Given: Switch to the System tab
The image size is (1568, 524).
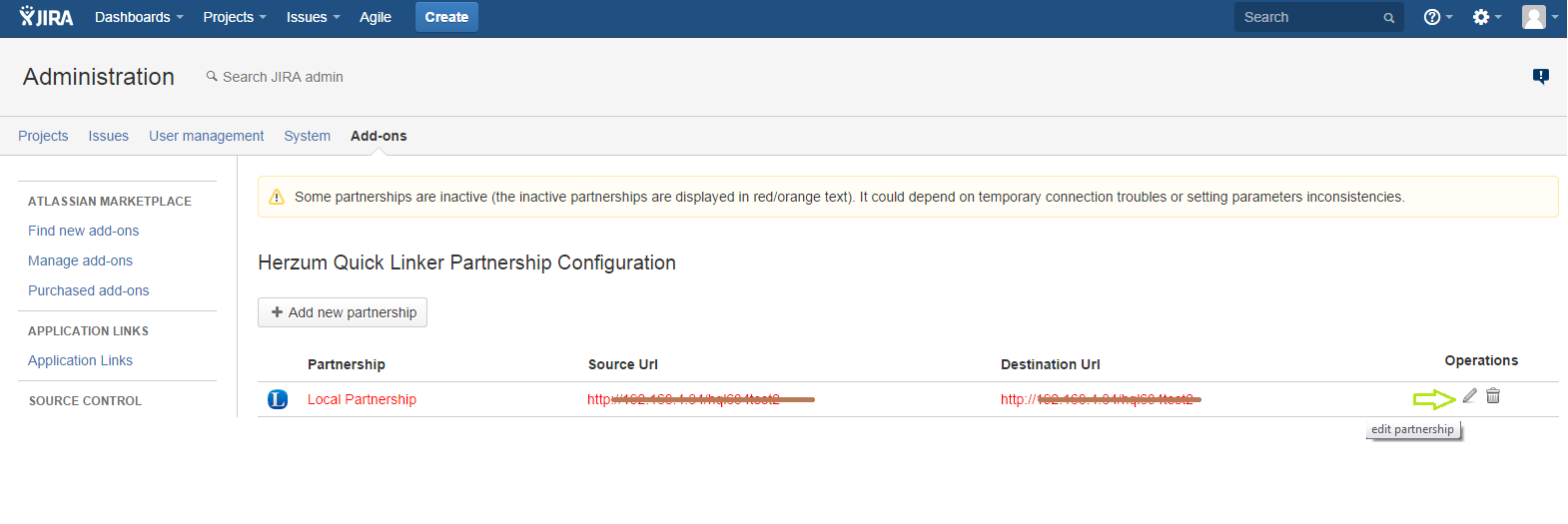Looking at the screenshot, I should [307, 136].
